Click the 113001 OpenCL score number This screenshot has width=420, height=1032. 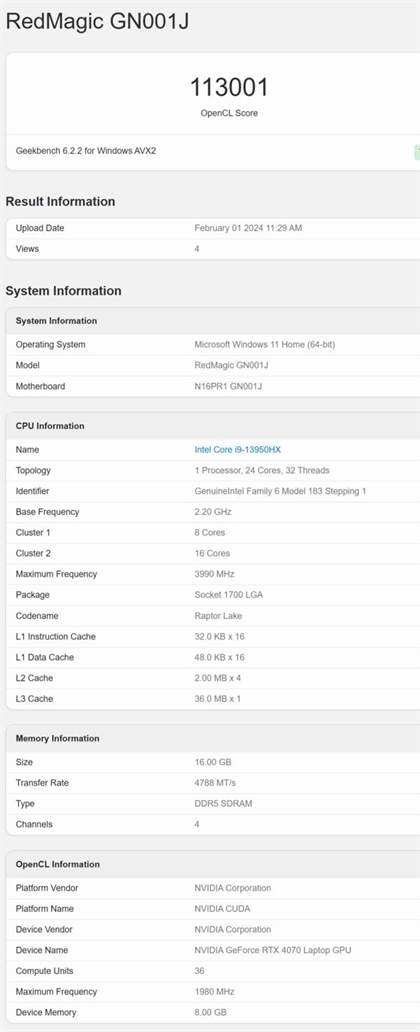229,88
